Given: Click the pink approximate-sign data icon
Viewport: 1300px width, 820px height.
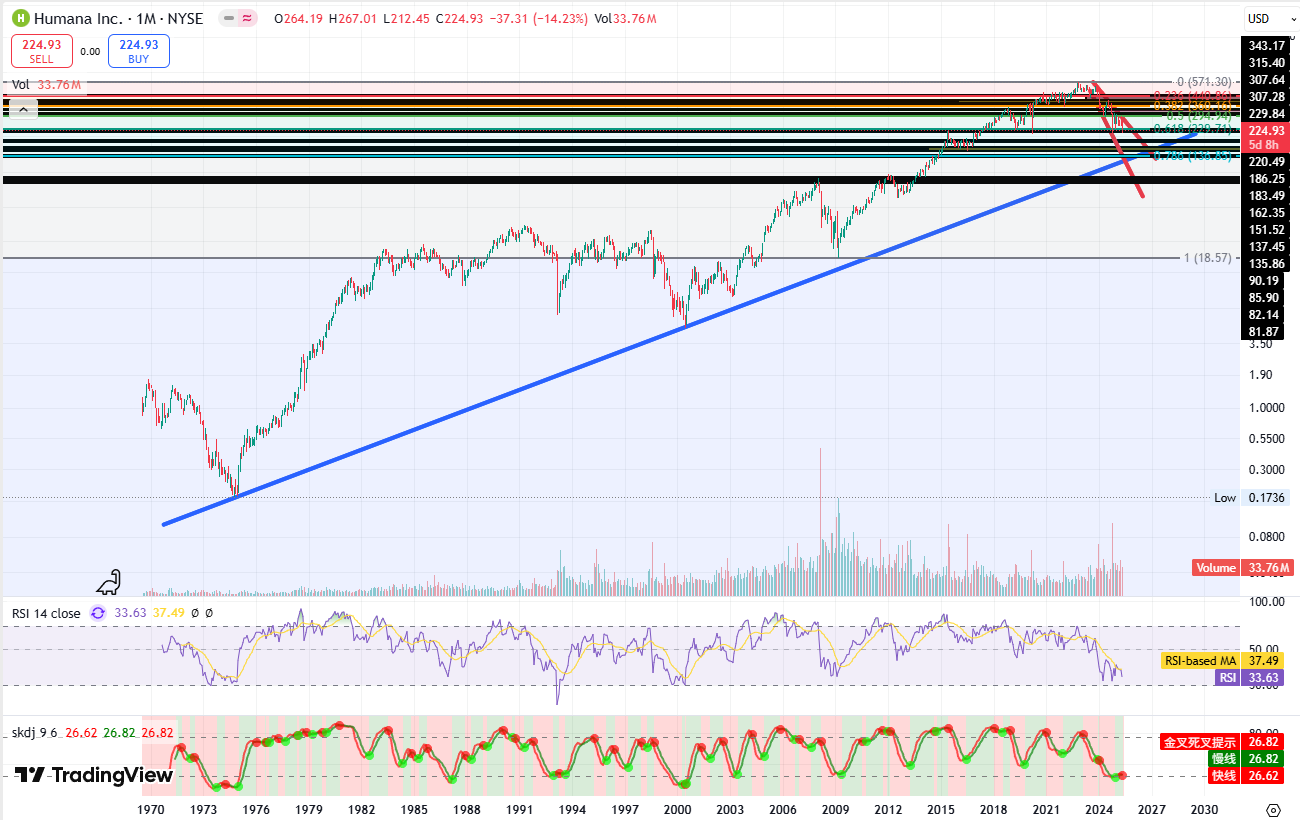Looking at the screenshot, I should [247, 18].
